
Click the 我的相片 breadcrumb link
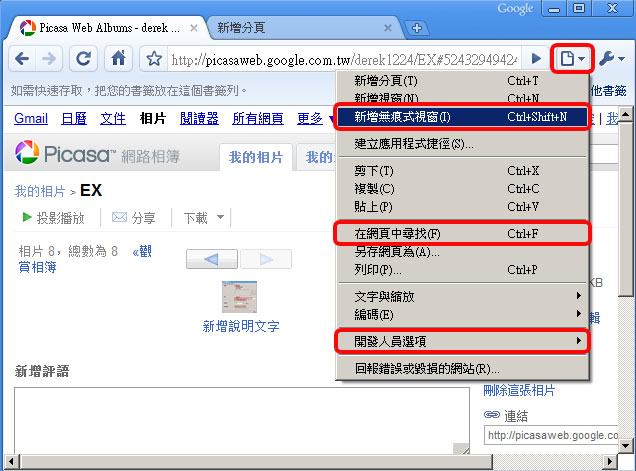click(40, 191)
